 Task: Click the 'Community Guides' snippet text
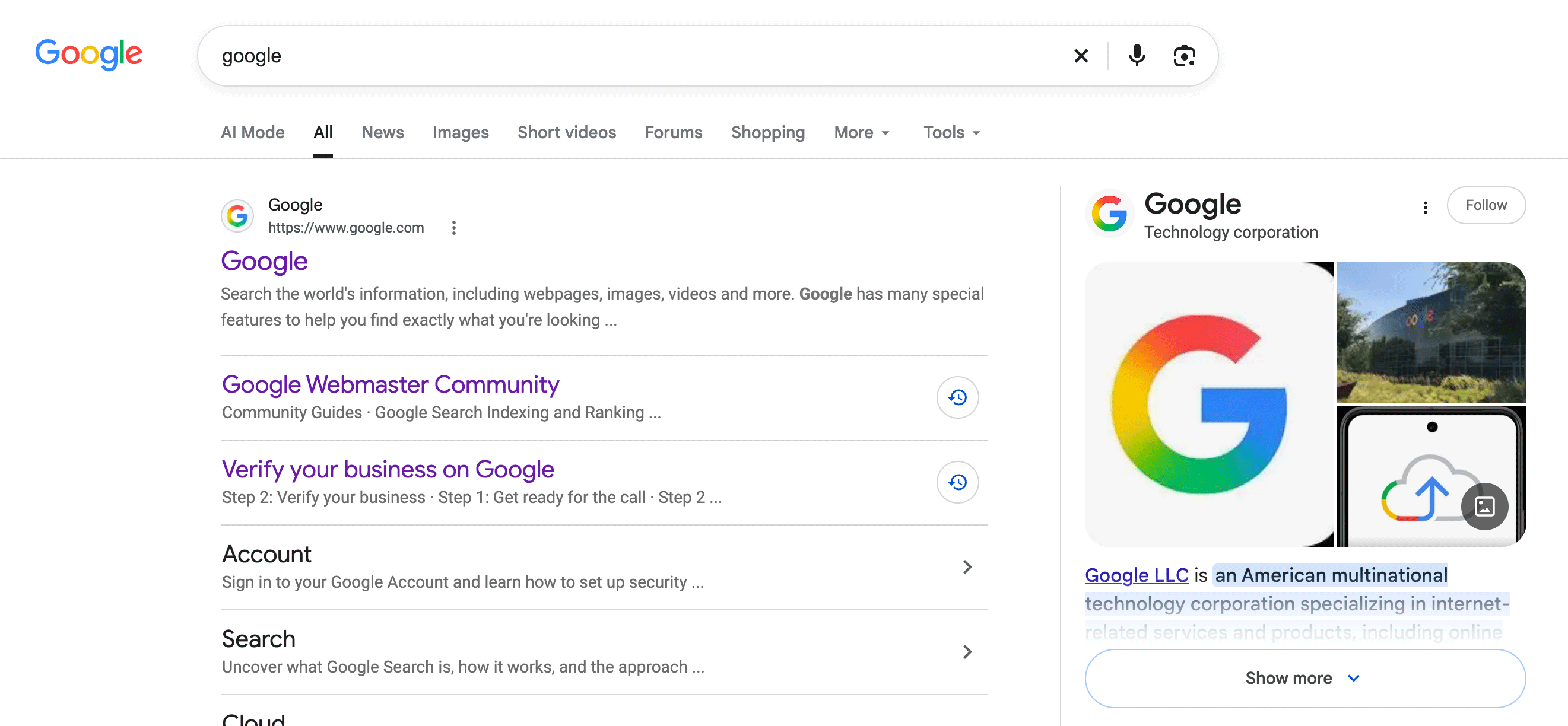[x=291, y=412]
